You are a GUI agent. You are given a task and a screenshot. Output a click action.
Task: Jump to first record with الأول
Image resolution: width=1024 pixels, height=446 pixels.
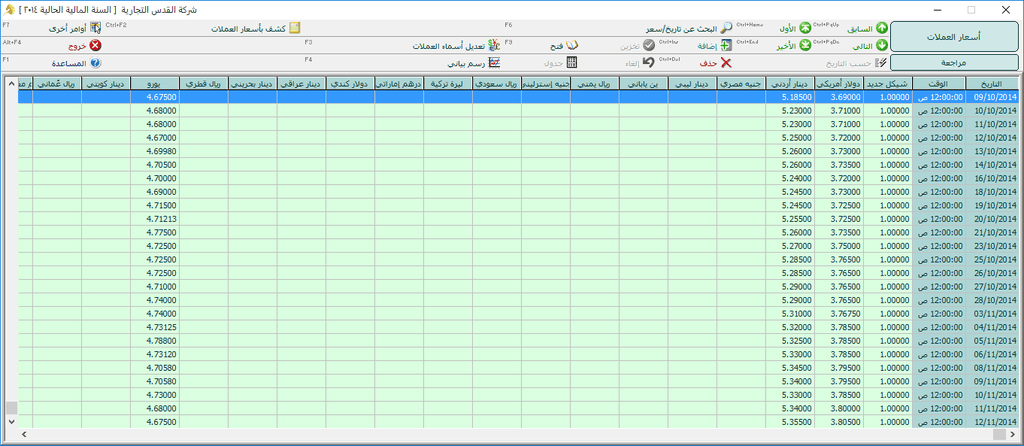point(804,29)
